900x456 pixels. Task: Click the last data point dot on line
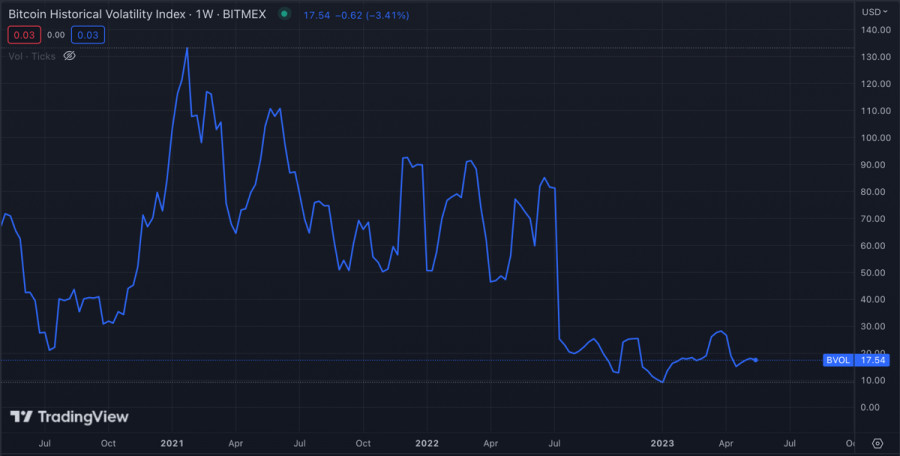pos(757,360)
